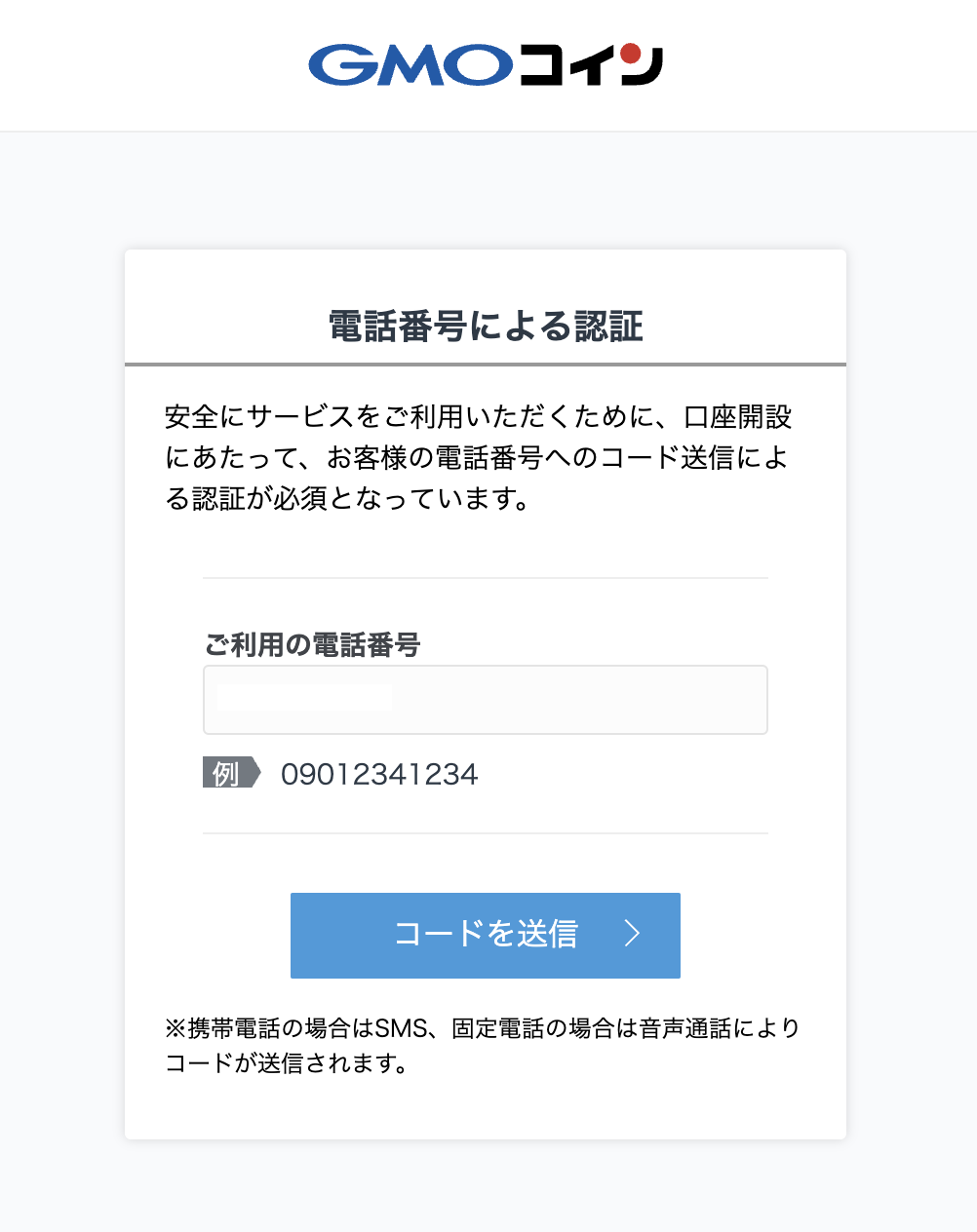Click the divider line above the phone label
The height and width of the screenshot is (1232, 977).
coord(486,578)
